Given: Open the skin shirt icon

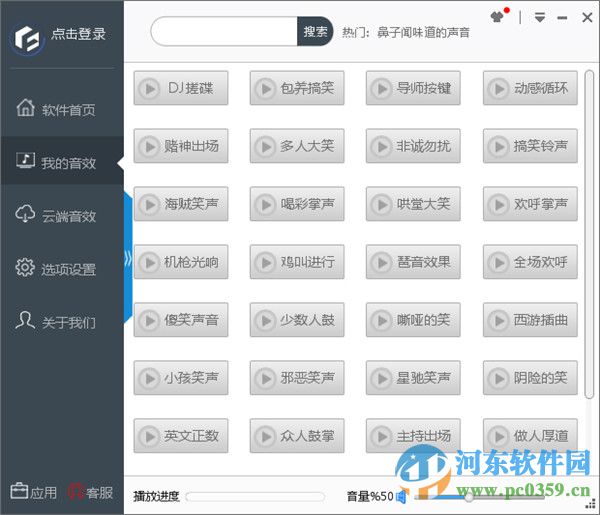Looking at the screenshot, I should (x=497, y=17).
